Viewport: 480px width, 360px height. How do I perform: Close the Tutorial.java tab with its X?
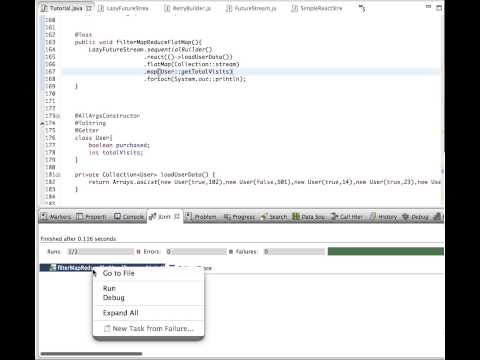[x=89, y=8]
